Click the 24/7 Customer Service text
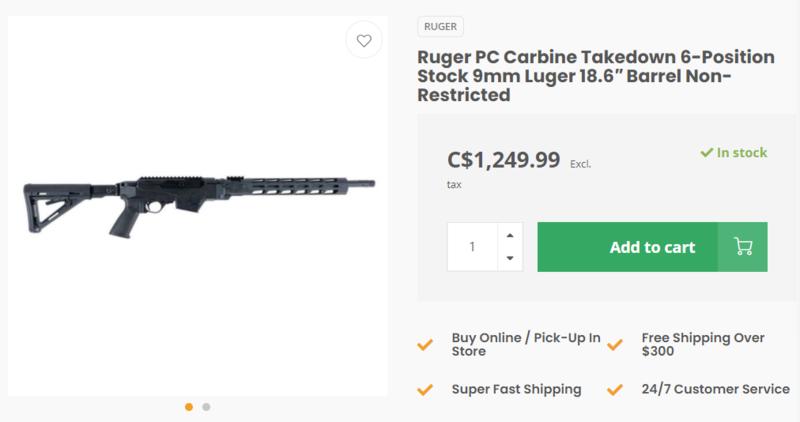 [715, 388]
